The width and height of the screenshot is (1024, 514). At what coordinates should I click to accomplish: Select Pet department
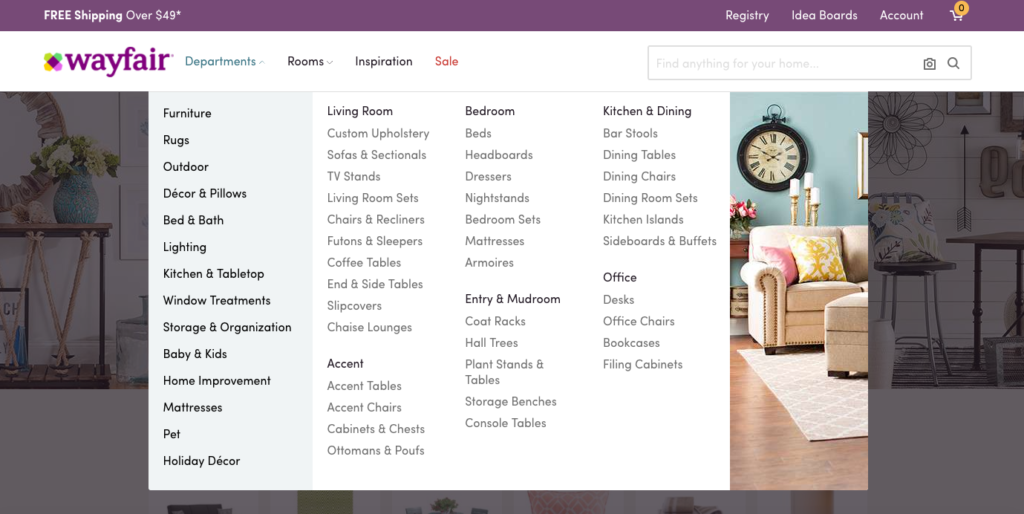[172, 434]
